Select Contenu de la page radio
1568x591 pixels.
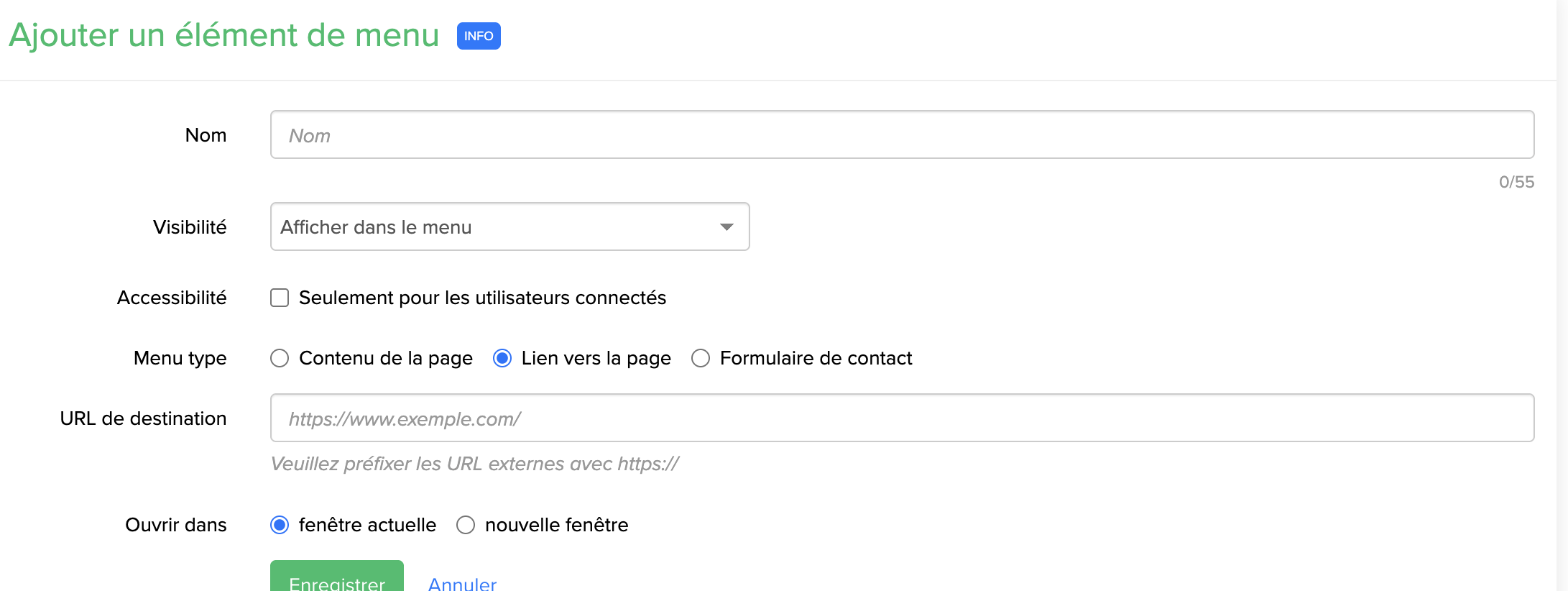pyautogui.click(x=280, y=358)
